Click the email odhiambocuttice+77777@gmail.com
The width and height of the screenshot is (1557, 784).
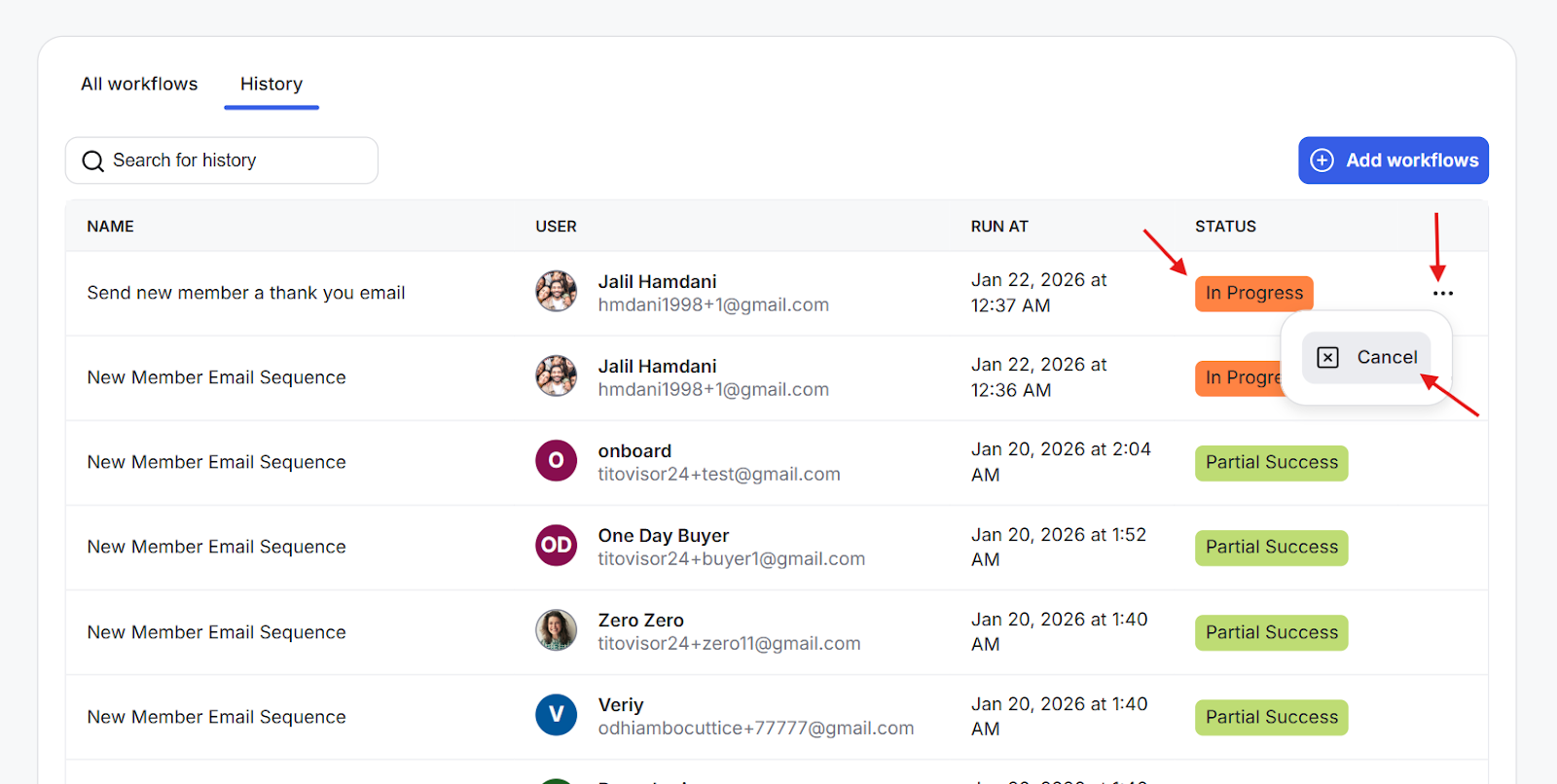pos(756,728)
